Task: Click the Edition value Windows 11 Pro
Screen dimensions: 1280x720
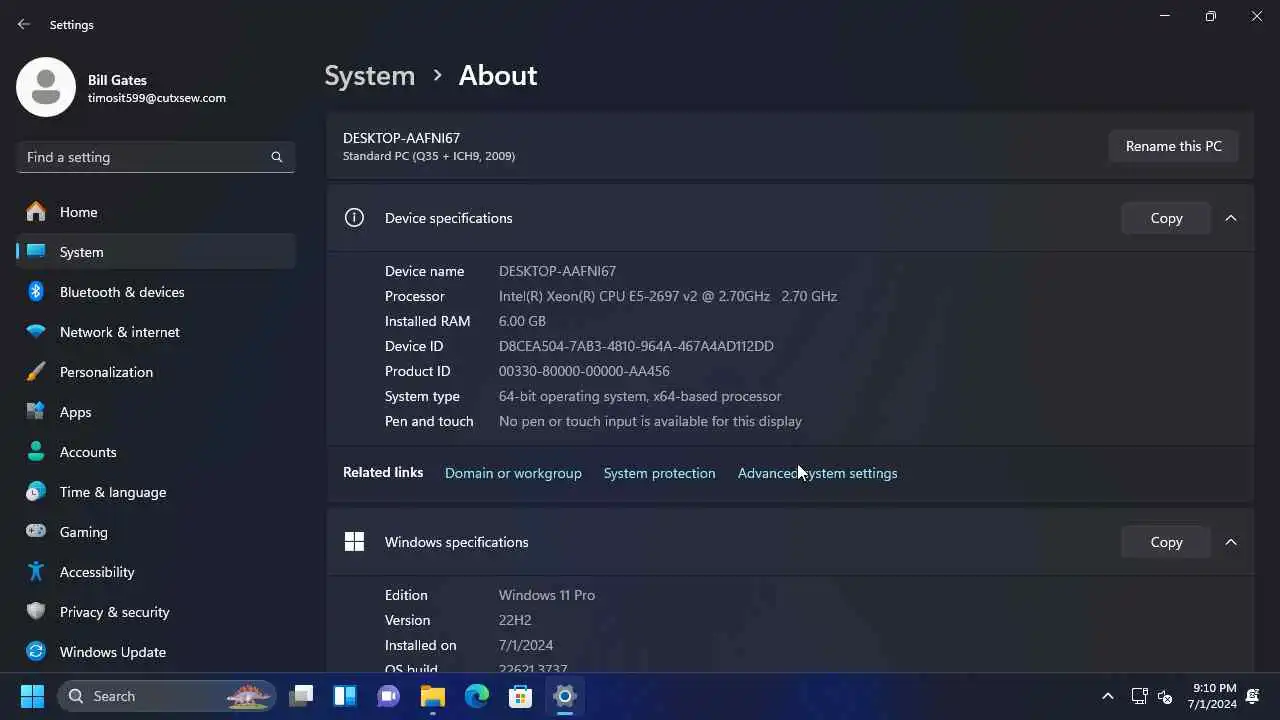Action: pos(547,595)
